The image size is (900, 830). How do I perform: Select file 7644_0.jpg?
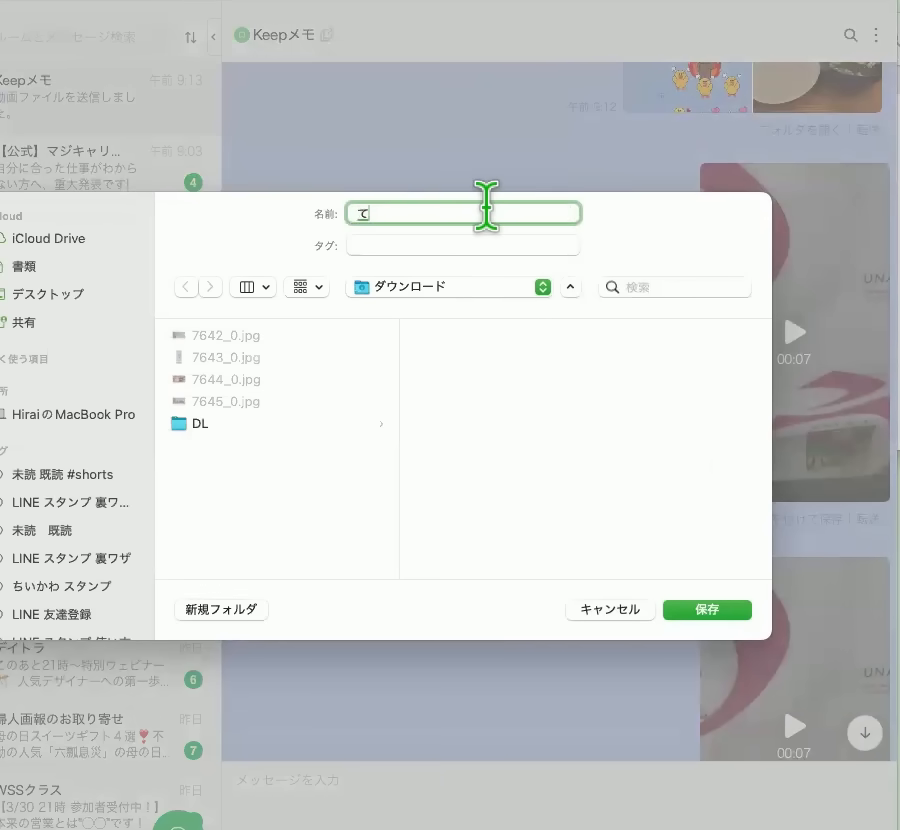click(226, 379)
